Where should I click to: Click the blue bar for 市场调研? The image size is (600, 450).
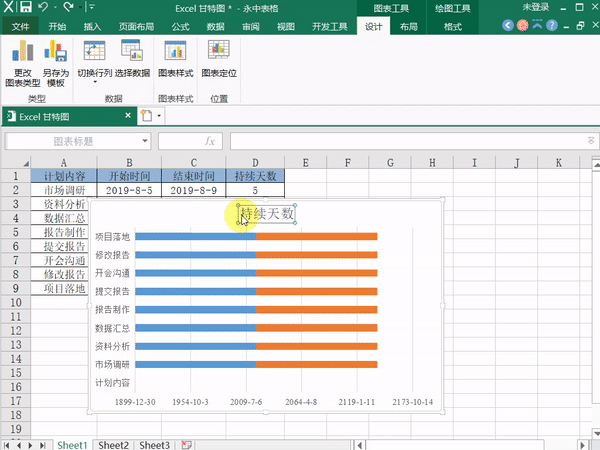click(196, 364)
